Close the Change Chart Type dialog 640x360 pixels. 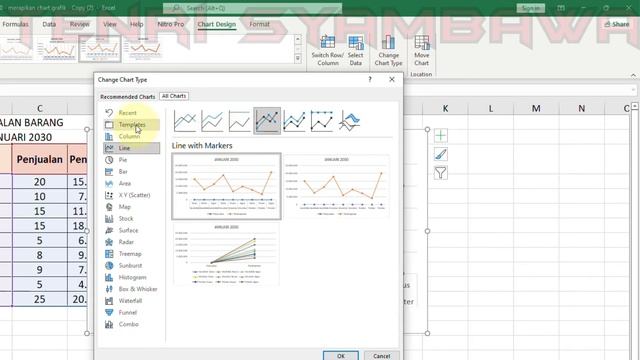pyautogui.click(x=392, y=79)
